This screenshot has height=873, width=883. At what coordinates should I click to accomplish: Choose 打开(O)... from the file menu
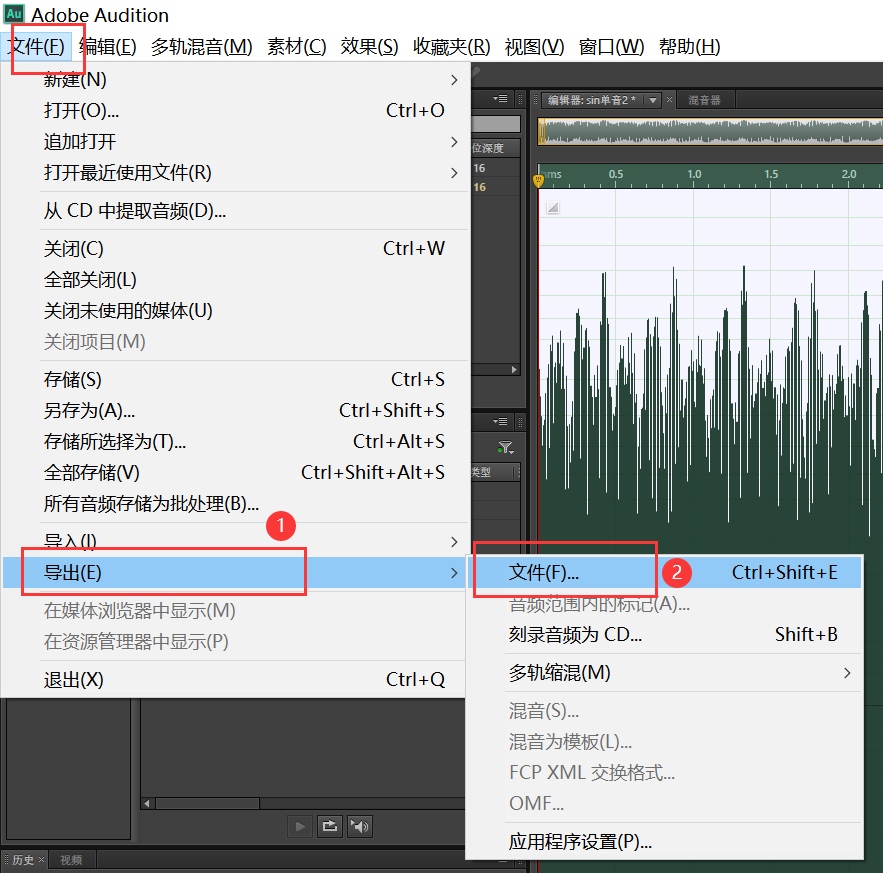(235, 110)
